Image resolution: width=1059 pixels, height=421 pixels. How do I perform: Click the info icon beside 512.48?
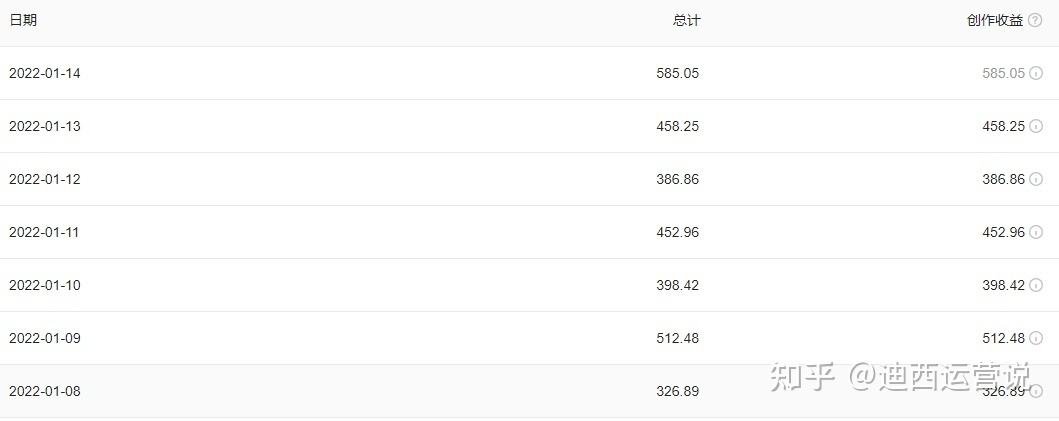point(1035,338)
